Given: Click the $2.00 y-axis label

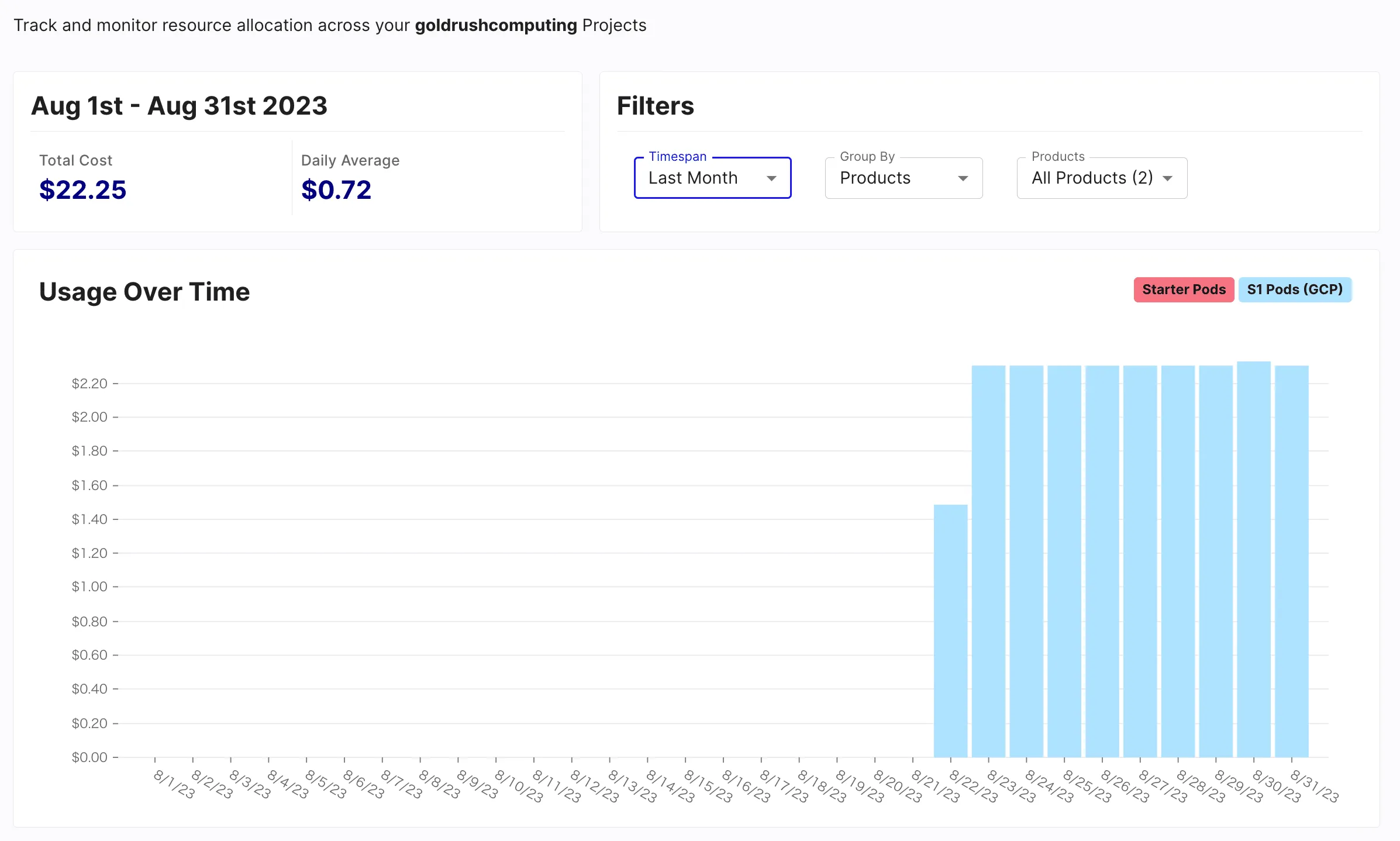Looking at the screenshot, I should pos(89,416).
